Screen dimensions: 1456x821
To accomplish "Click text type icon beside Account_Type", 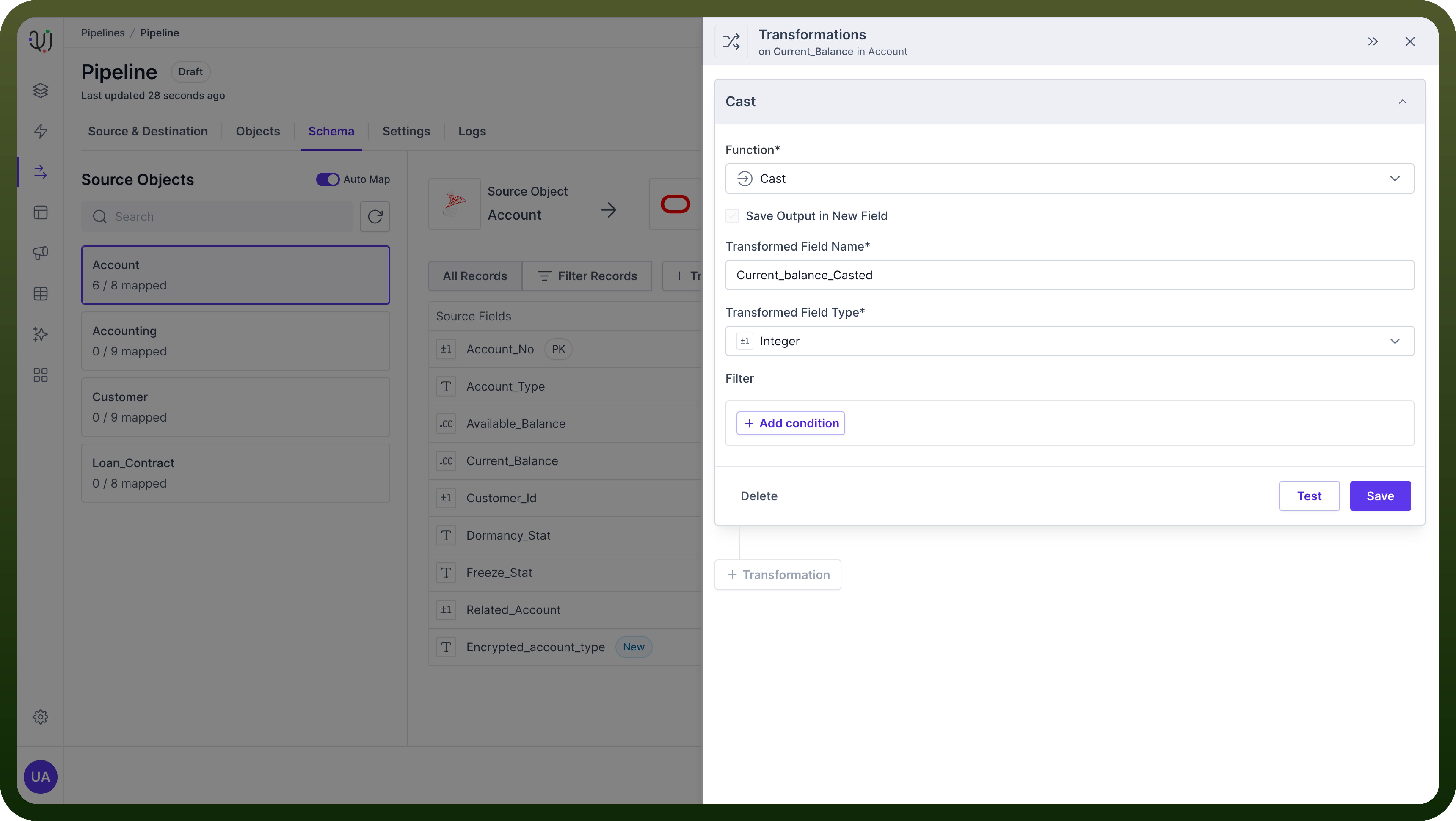I will point(446,387).
